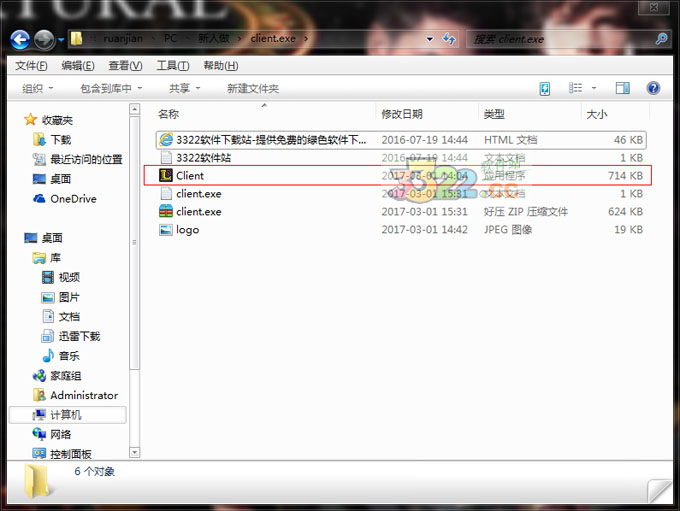Select the logo JPEG image file

point(401,229)
